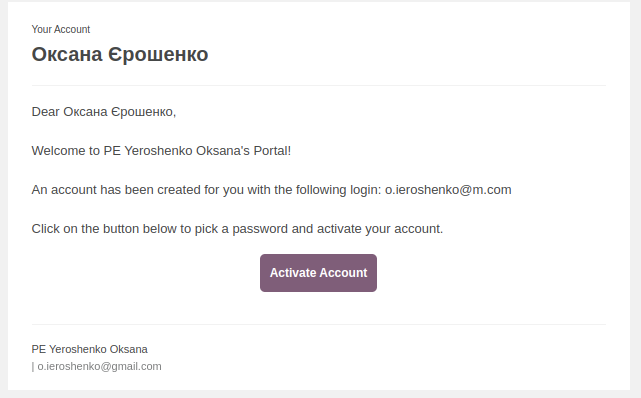
Task: Click the word Portal! in the welcome line
Action: (272, 150)
